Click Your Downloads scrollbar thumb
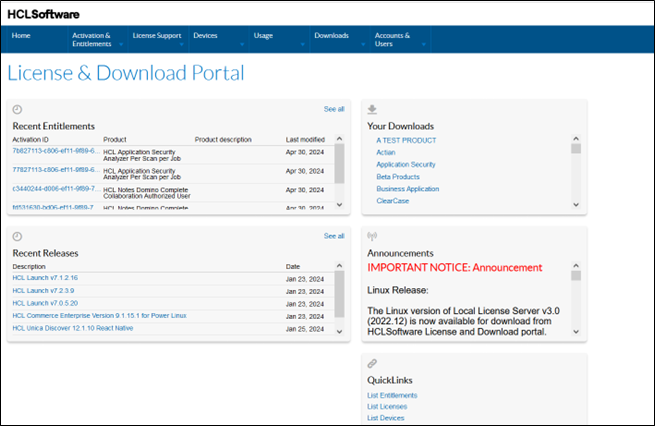655x426 pixels. coord(576,149)
